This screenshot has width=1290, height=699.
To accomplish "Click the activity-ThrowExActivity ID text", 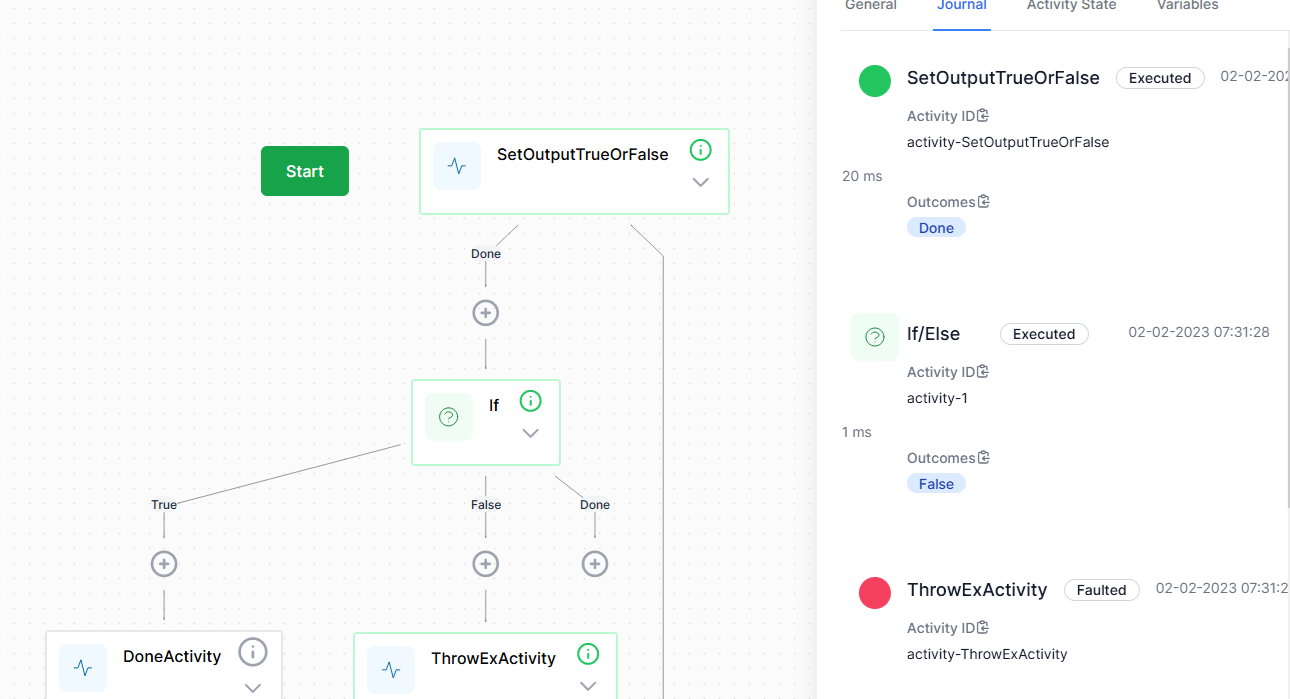I will (x=987, y=654).
